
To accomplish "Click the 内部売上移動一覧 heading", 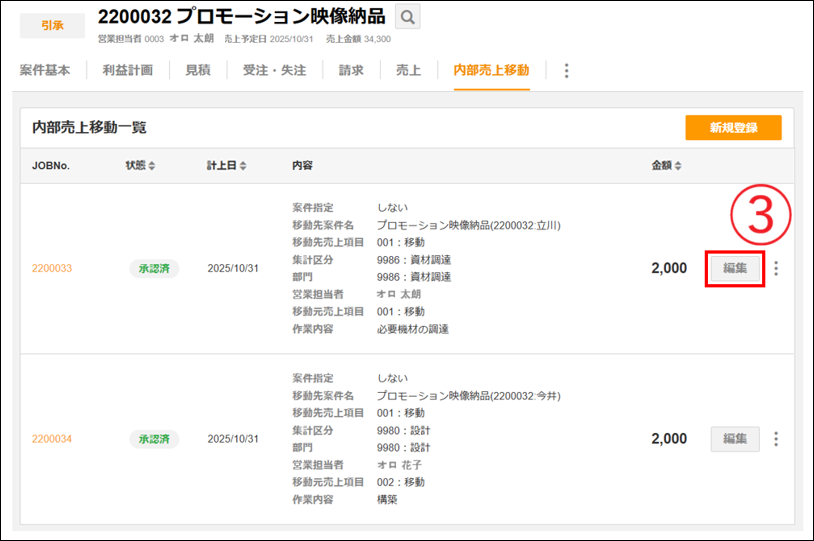I will point(89,127).
